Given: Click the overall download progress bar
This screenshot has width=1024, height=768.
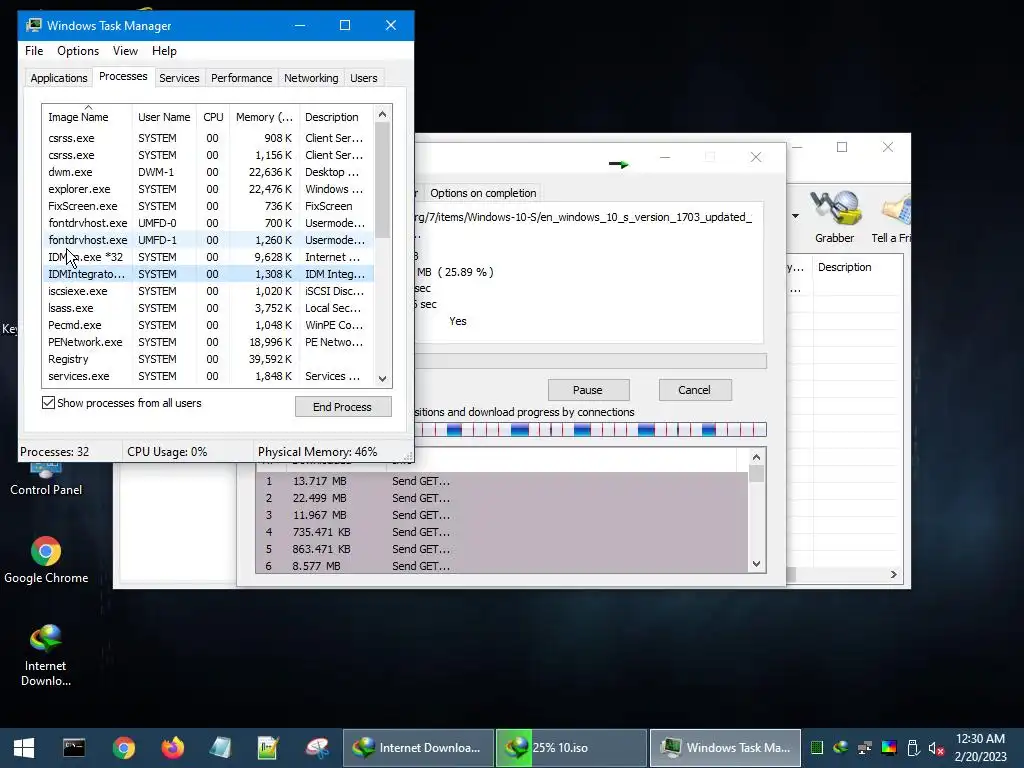Looking at the screenshot, I should click(x=590, y=361).
